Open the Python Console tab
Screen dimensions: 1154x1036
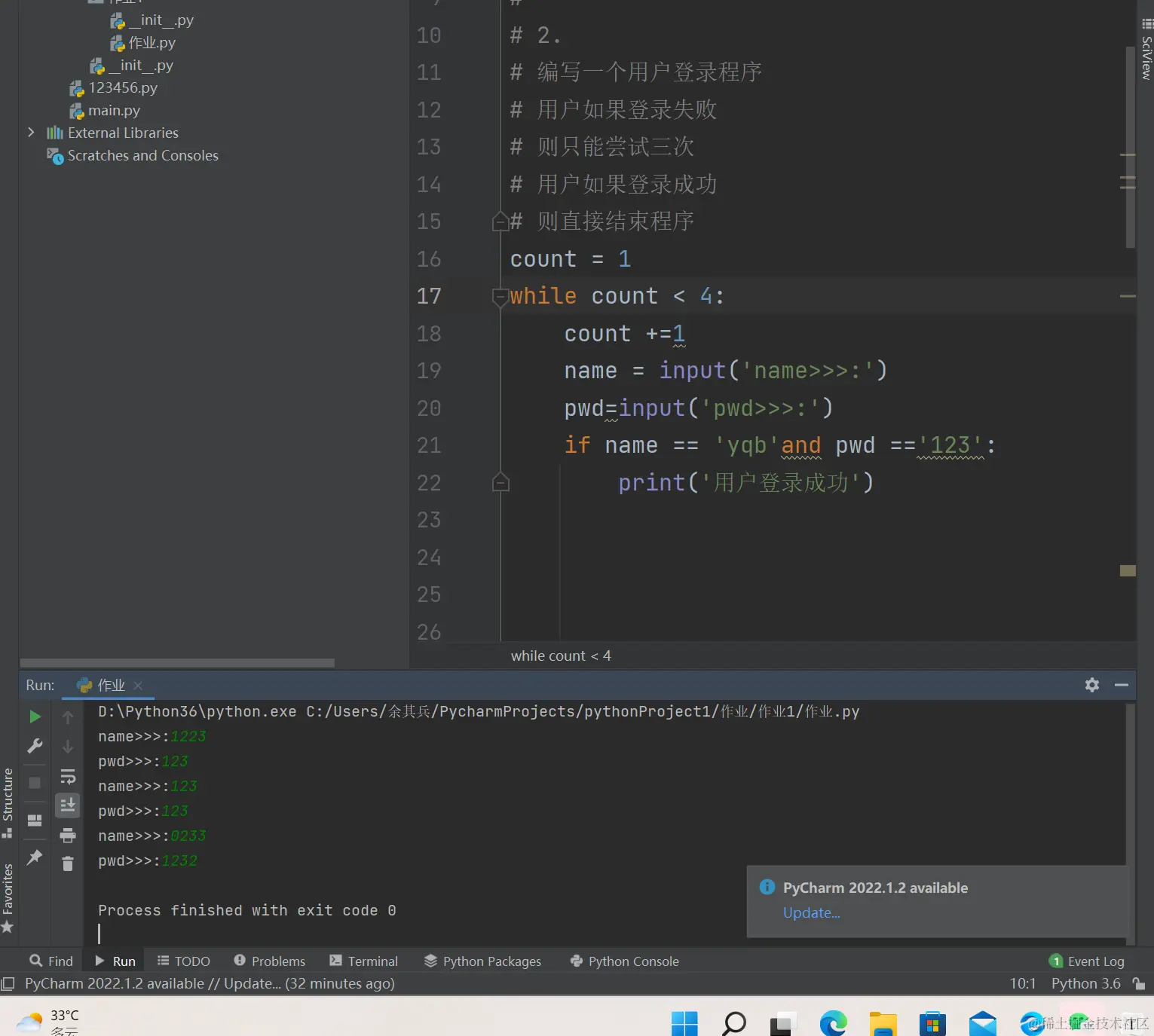[625, 961]
